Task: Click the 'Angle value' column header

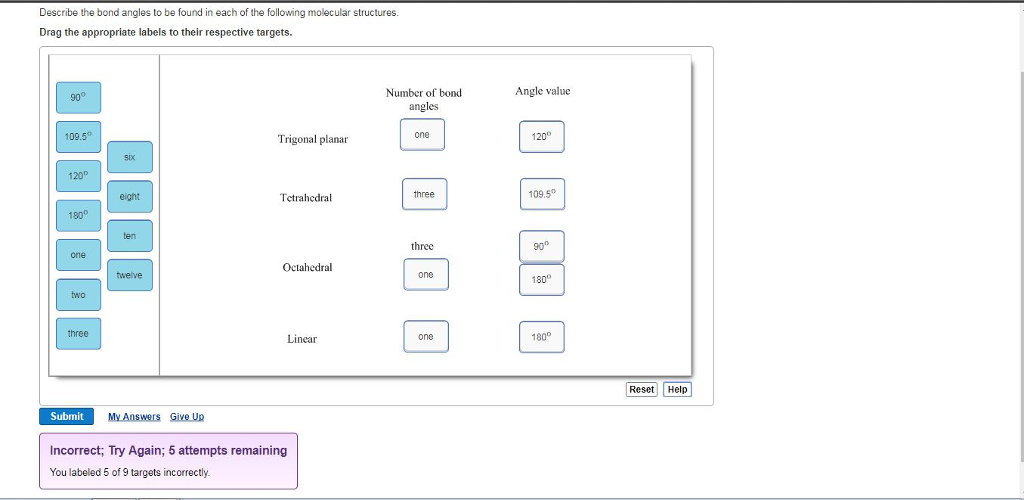Action: pyautogui.click(x=542, y=91)
